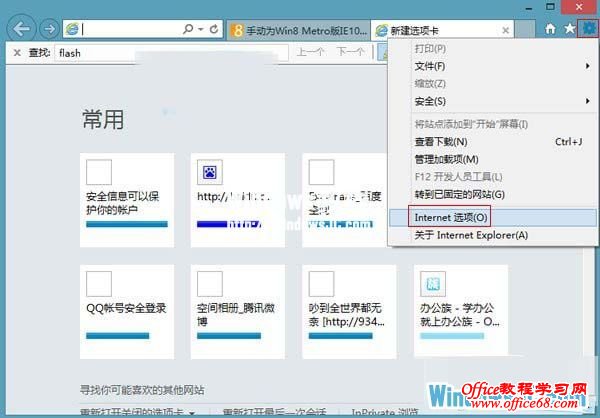The width and height of the screenshot is (600, 418).
Task: Click the Home icon
Action: pyautogui.click(x=550, y=29)
